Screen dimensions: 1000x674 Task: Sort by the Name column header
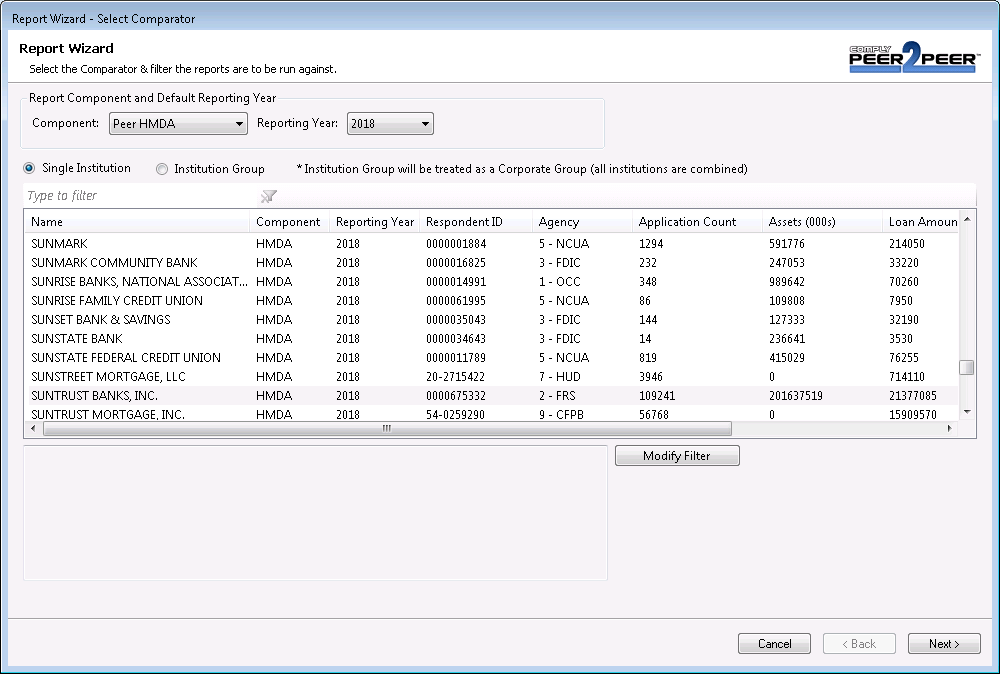[x=137, y=222]
